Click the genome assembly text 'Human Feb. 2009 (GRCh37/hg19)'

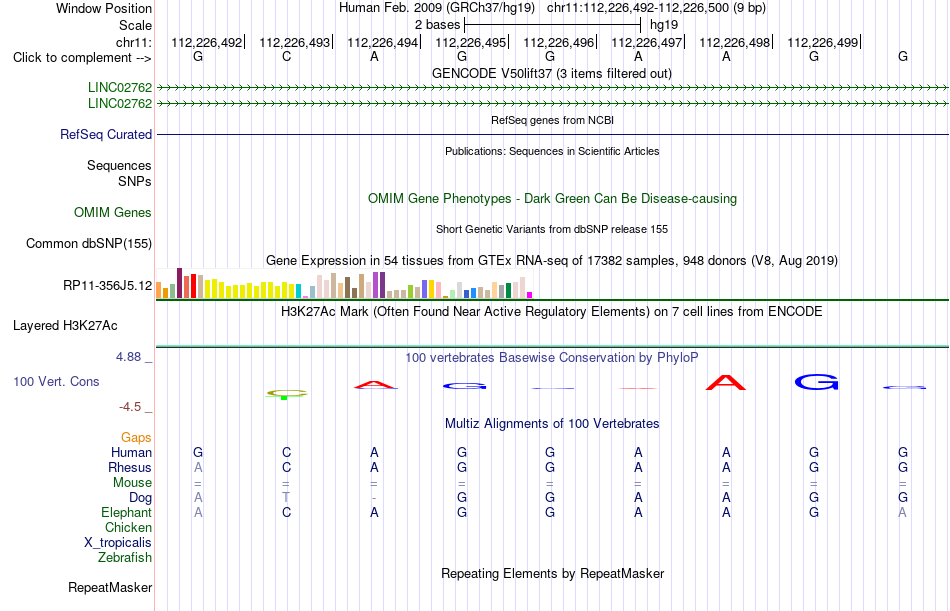[437, 8]
